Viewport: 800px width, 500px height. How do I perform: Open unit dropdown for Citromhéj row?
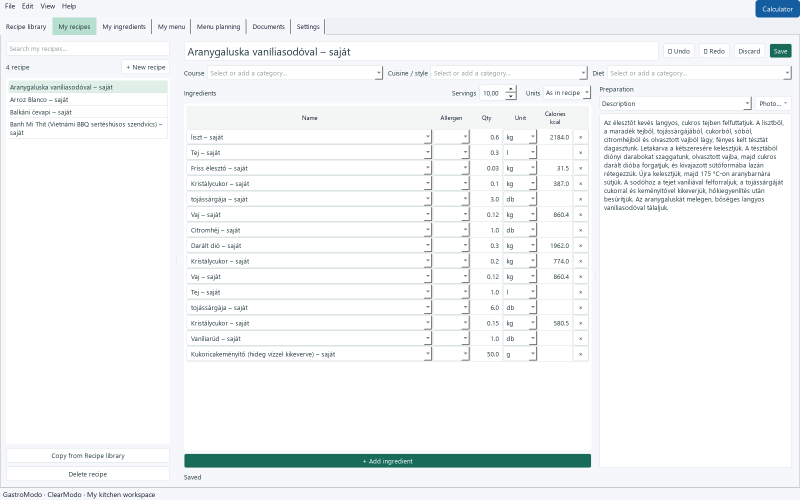point(533,230)
